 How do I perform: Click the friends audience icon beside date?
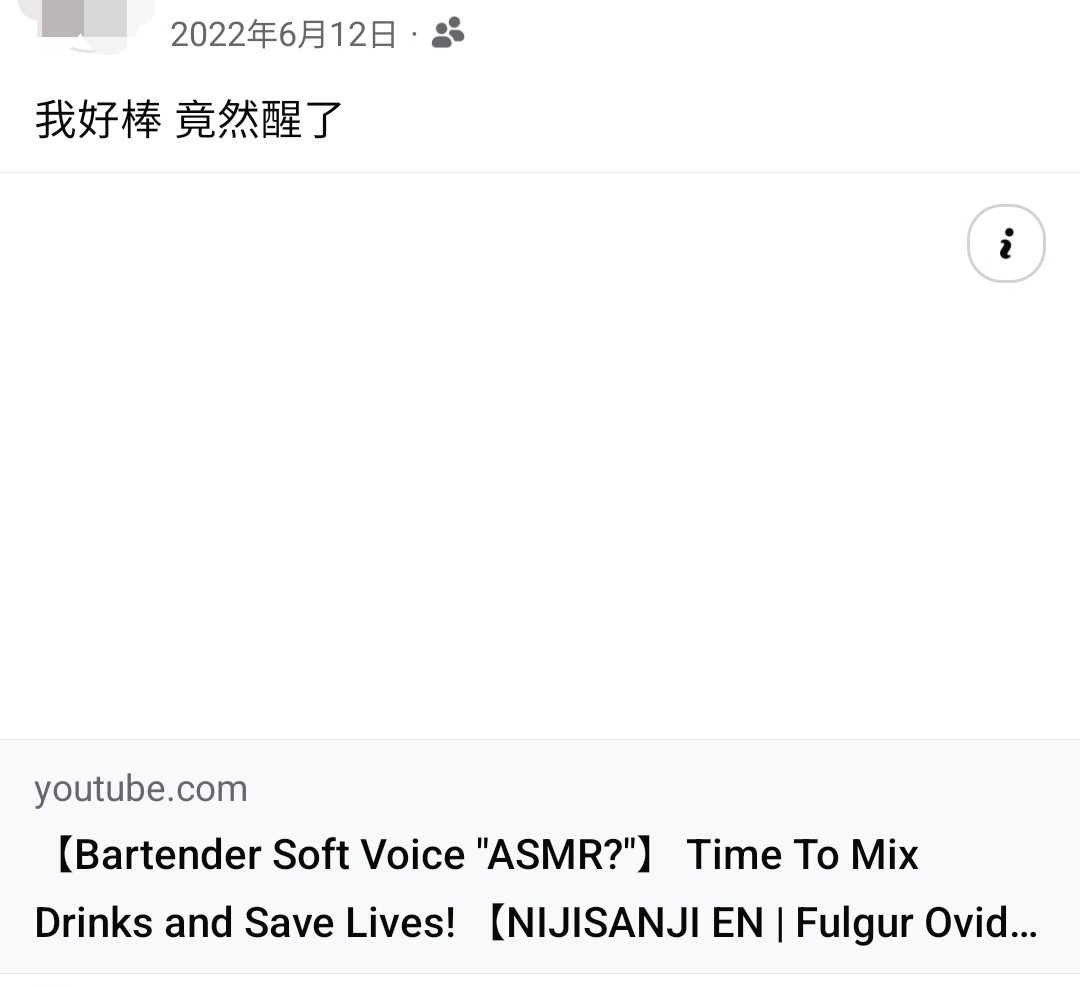coord(448,33)
